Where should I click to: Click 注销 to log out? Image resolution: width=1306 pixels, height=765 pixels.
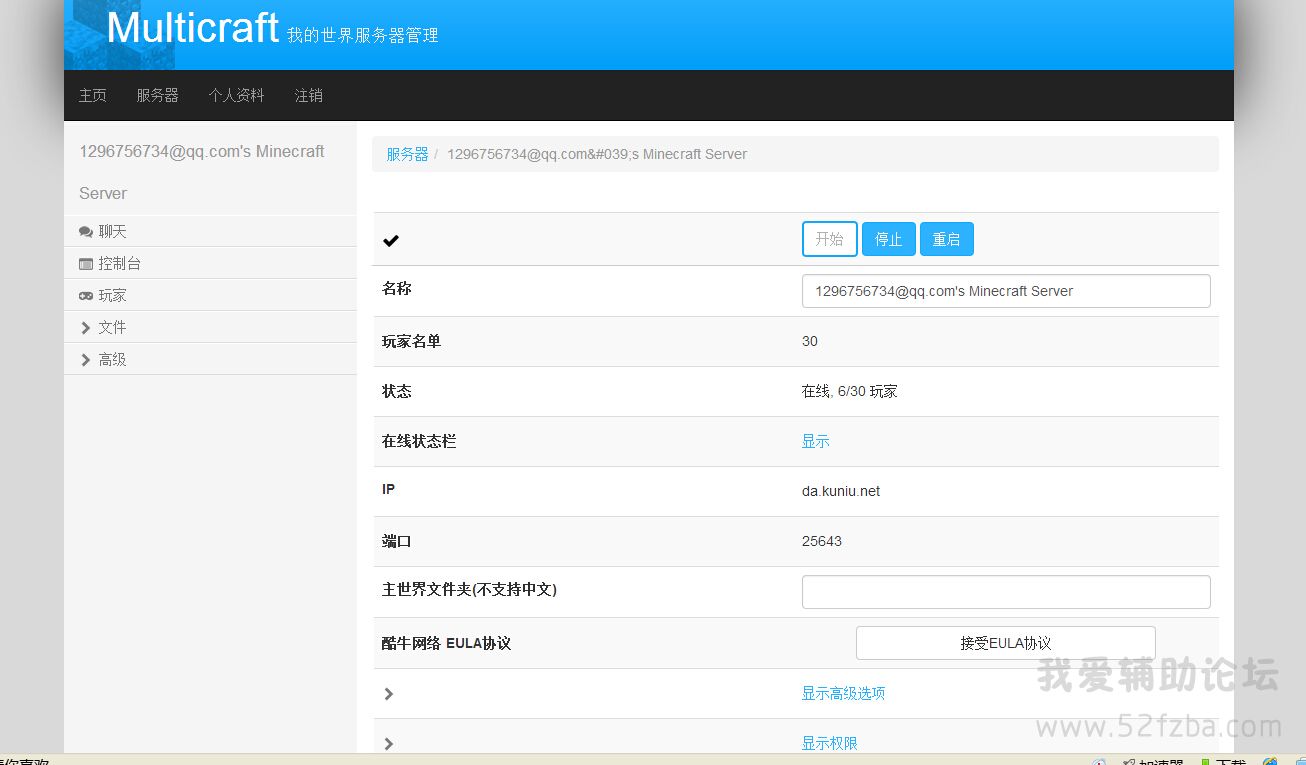click(x=308, y=95)
